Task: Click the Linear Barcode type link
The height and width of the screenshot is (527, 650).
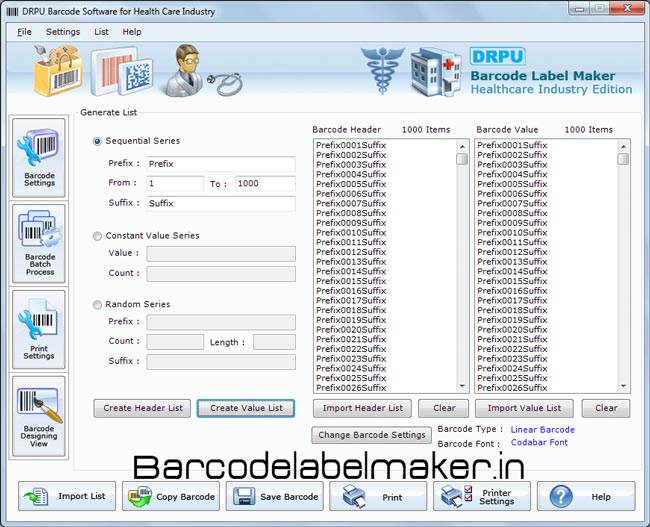Action: (x=542, y=430)
